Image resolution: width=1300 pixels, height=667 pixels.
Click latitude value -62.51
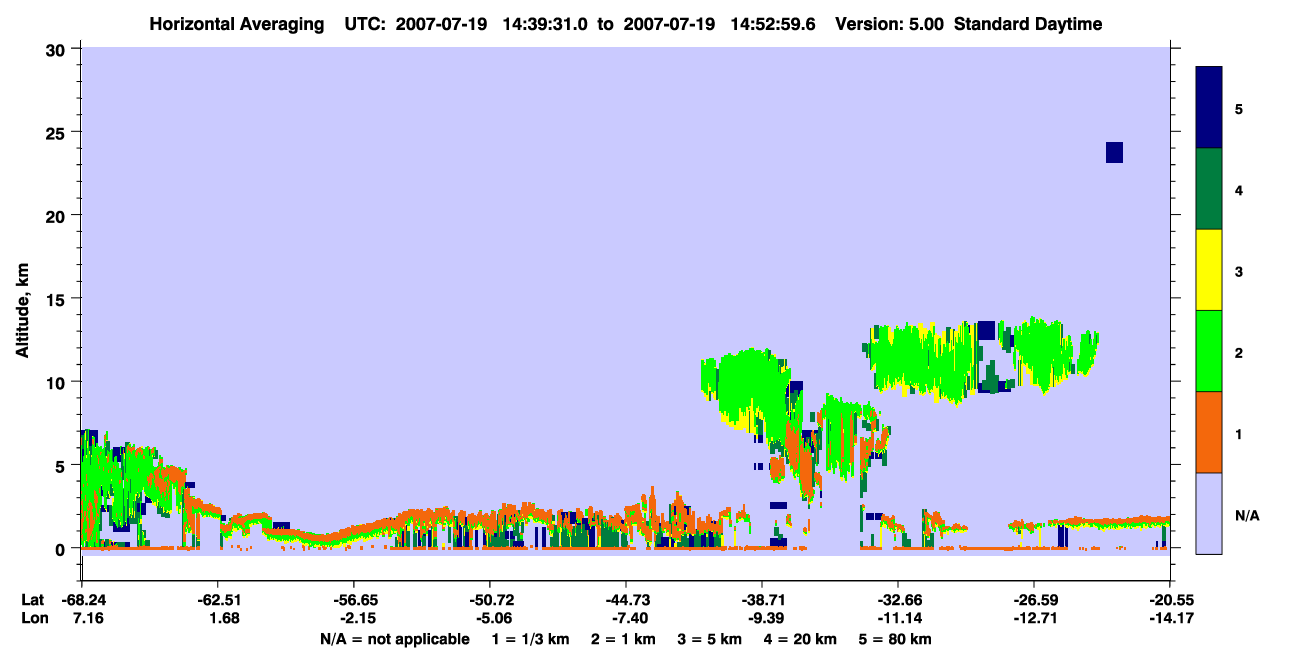click(x=217, y=600)
